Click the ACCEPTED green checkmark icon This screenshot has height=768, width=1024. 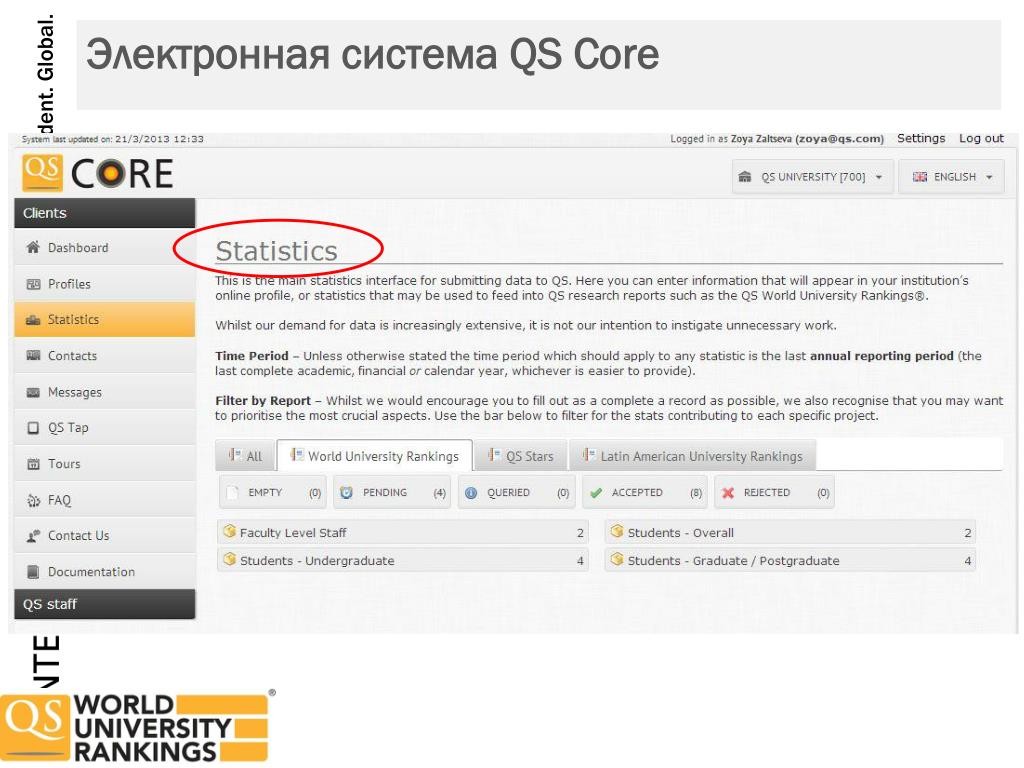(596, 493)
